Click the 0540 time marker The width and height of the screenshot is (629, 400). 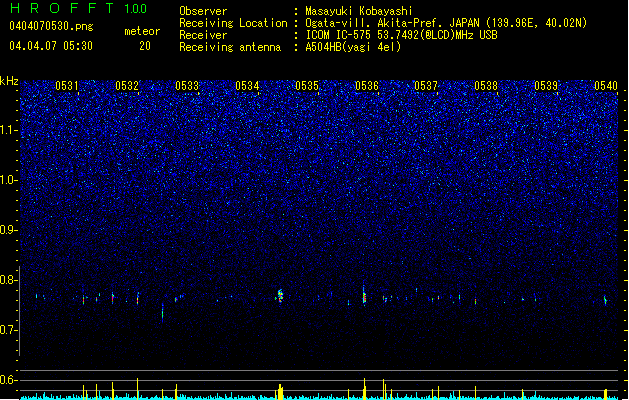click(606, 86)
